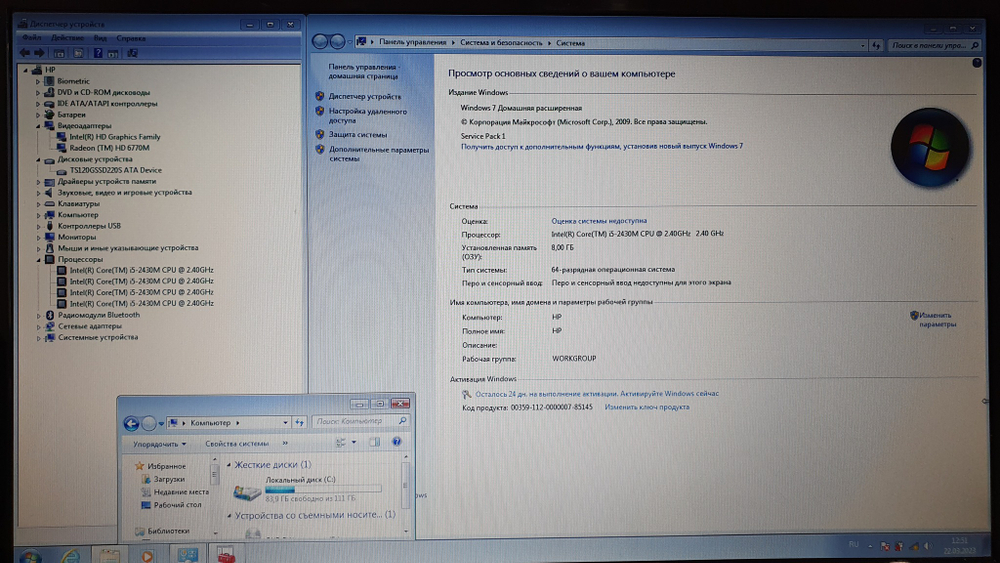Click network icon in system tray

pos(914,546)
